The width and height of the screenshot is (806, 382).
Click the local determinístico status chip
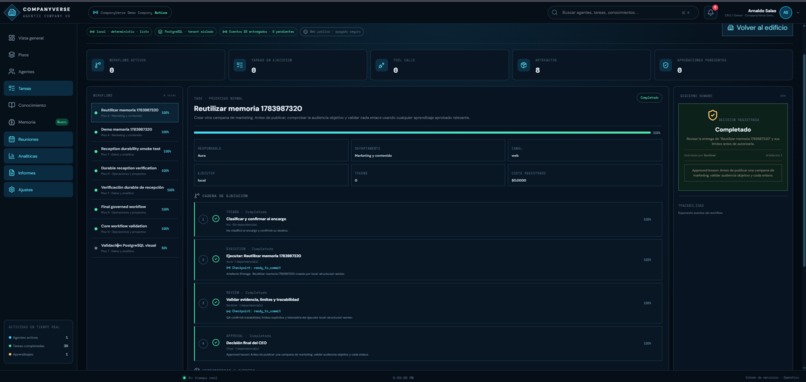(119, 31)
